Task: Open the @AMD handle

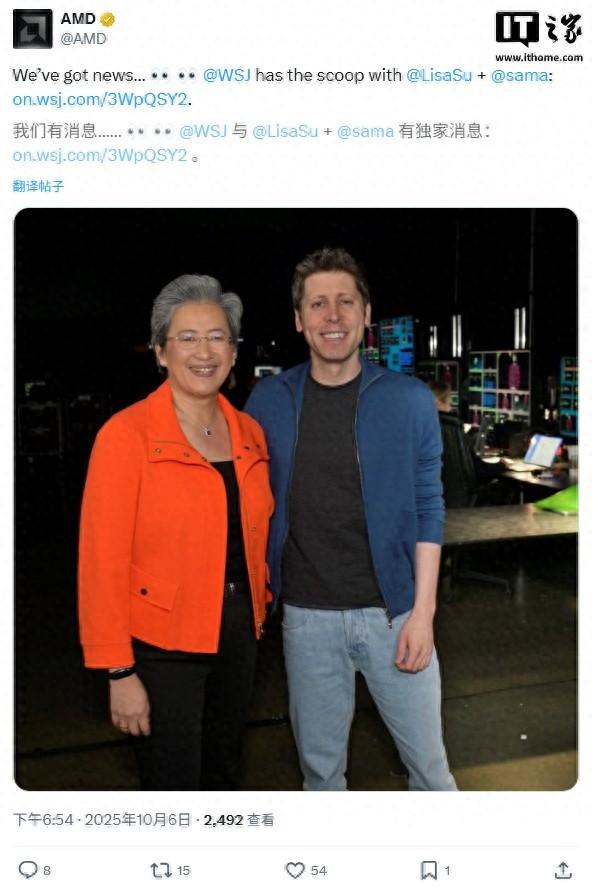Action: tap(83, 38)
